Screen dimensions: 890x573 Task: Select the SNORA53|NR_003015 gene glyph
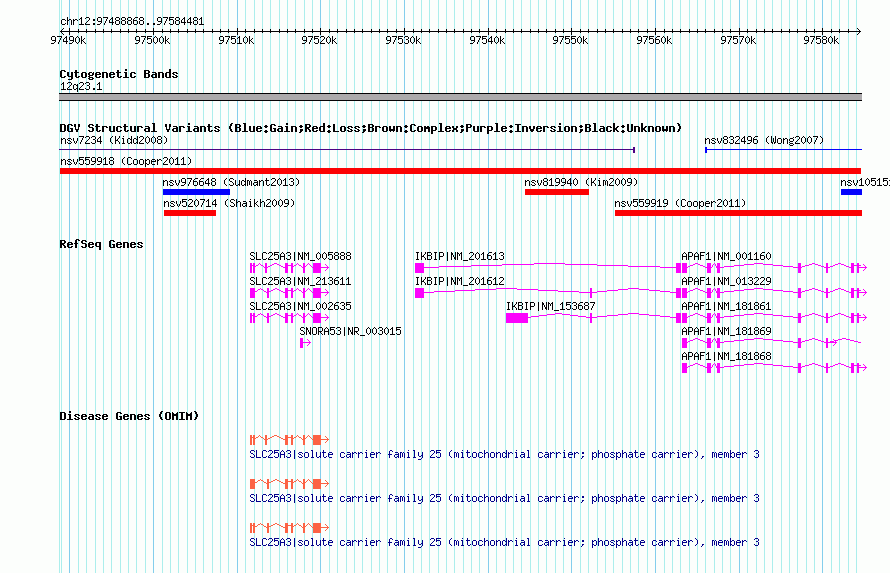[x=305, y=343]
